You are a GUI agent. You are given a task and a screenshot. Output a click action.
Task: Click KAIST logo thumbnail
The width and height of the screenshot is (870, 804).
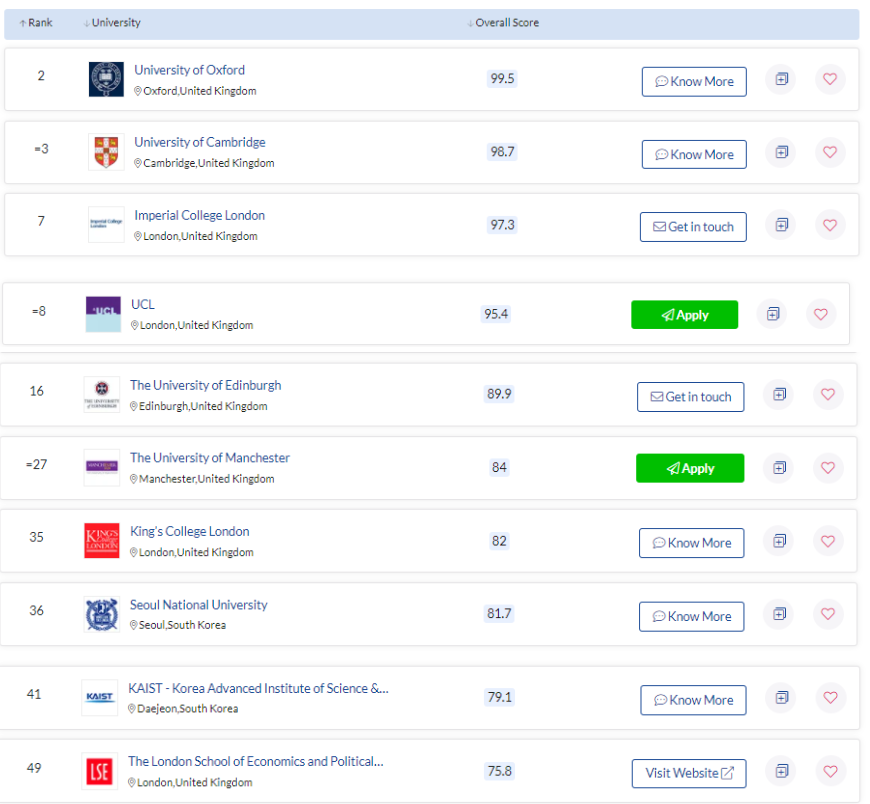tap(99, 697)
